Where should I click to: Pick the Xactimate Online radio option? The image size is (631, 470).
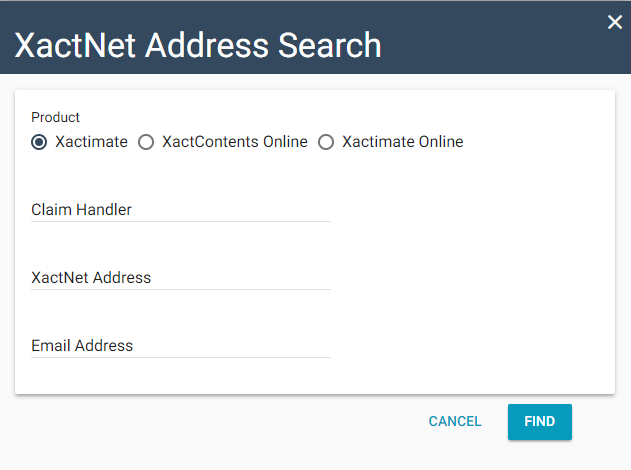coord(326,142)
